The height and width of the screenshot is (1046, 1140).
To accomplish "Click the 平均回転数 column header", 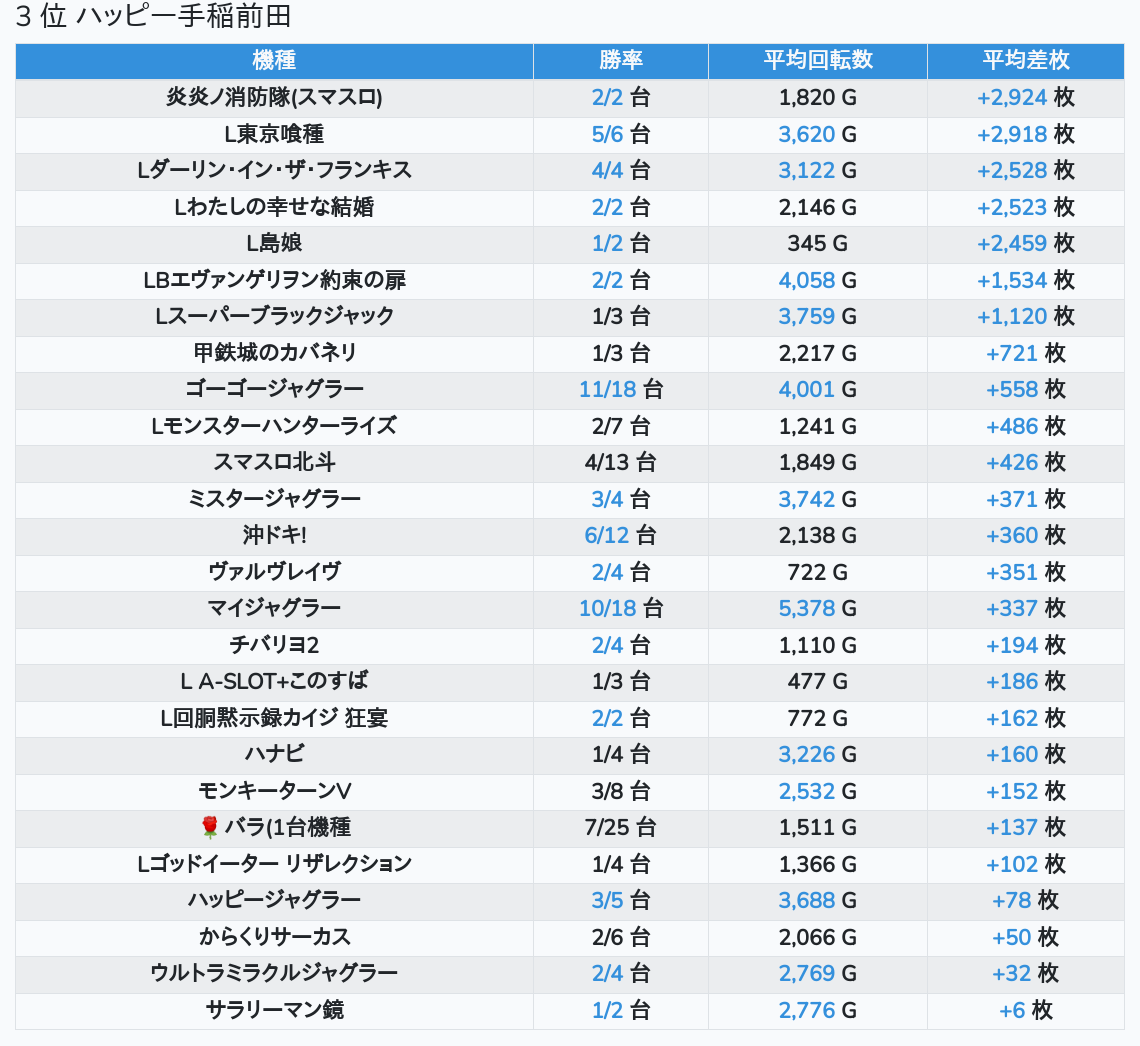I will pos(818,60).
